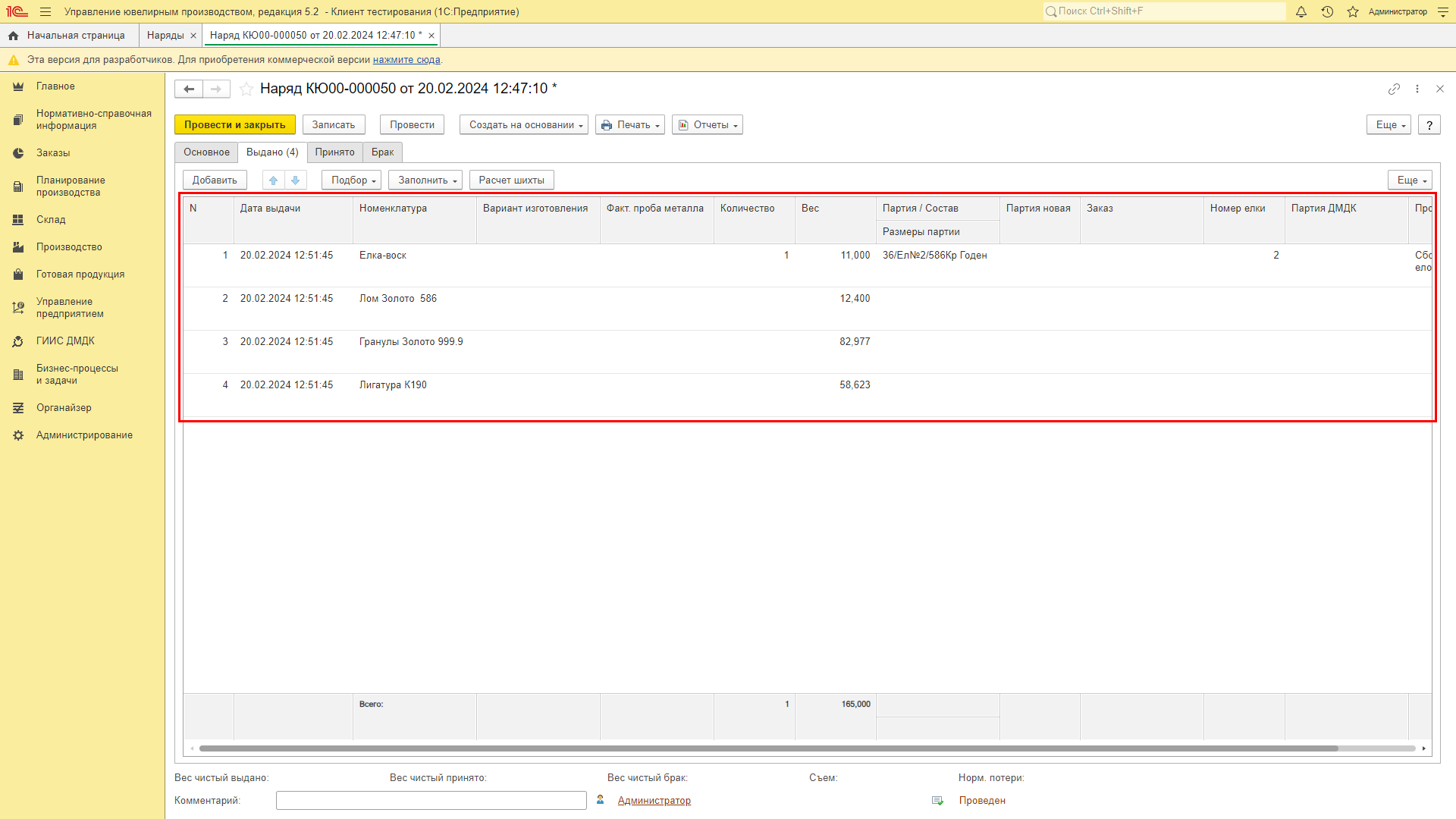Navigate forward with the right arrow button
The height and width of the screenshot is (819, 1456).
216,89
